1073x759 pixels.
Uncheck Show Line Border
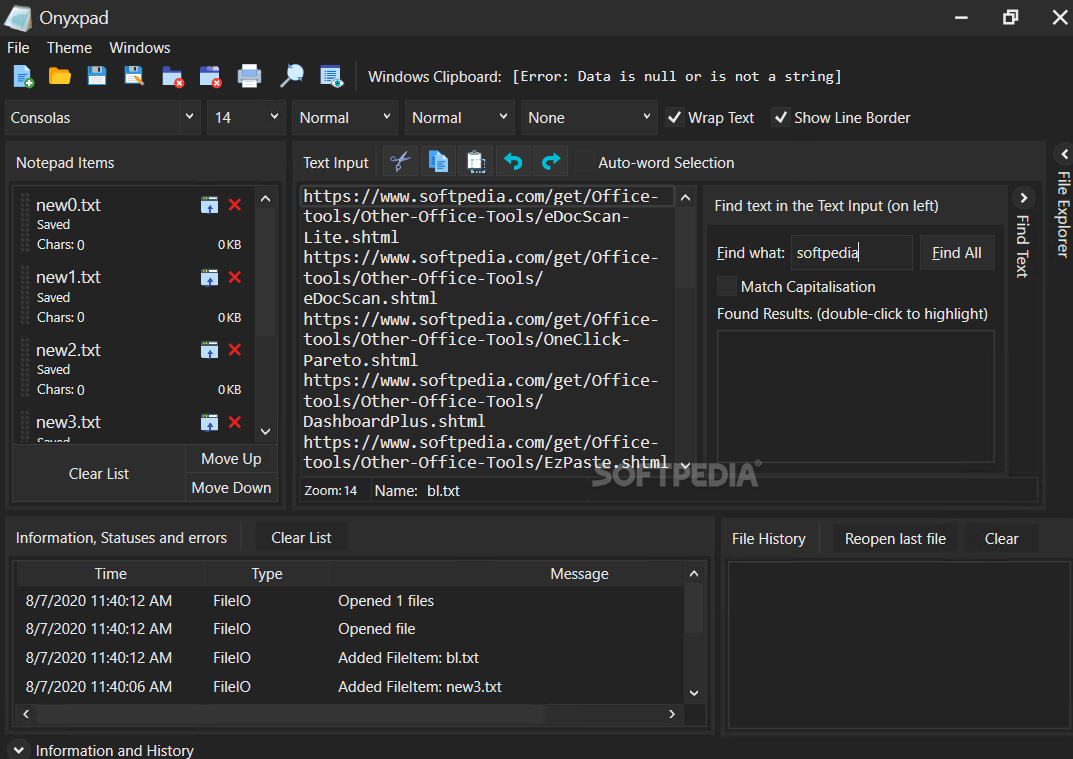tap(781, 118)
